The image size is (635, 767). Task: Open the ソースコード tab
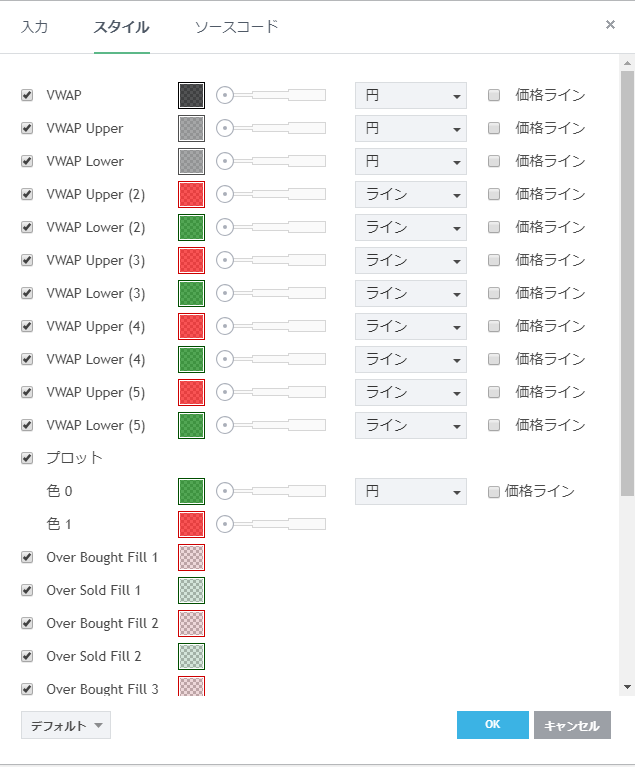point(236,27)
